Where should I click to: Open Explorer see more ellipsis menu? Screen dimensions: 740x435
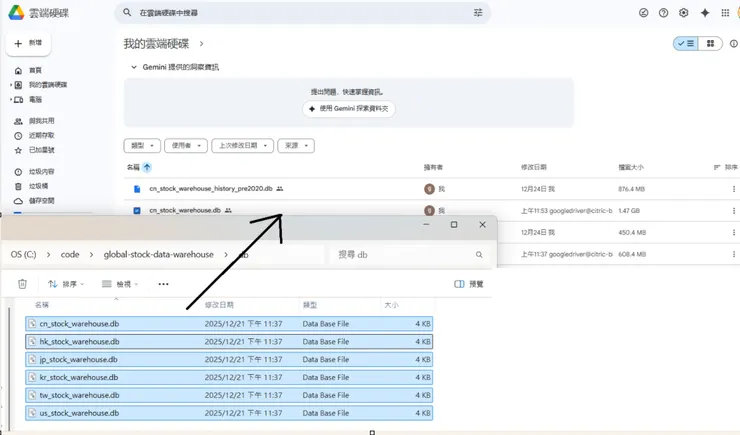163,284
